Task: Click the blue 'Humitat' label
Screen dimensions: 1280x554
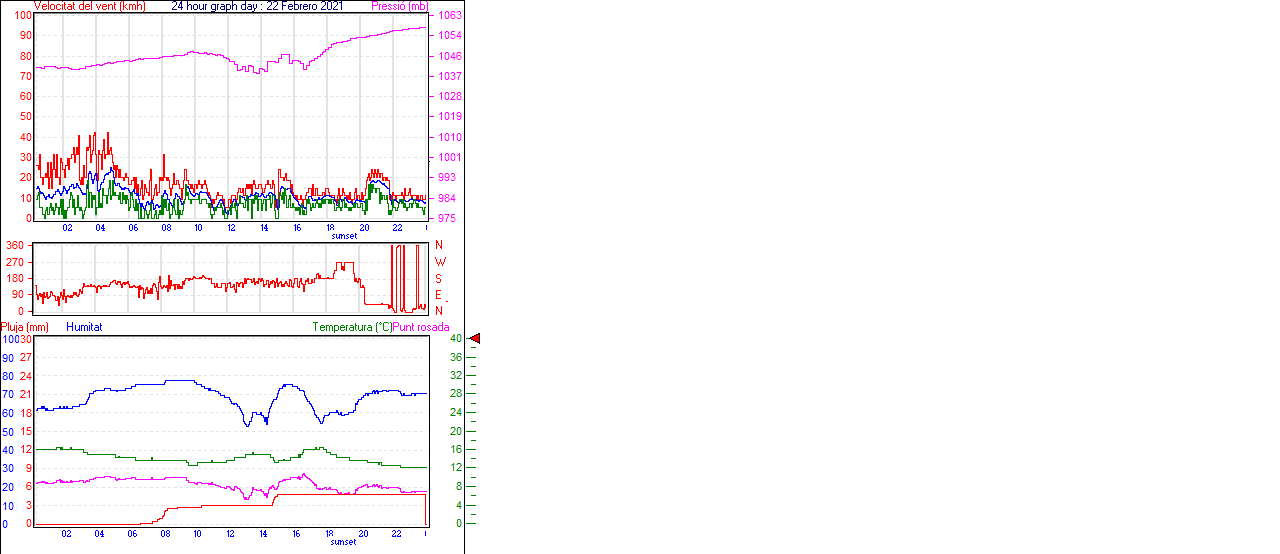Action: [84, 327]
